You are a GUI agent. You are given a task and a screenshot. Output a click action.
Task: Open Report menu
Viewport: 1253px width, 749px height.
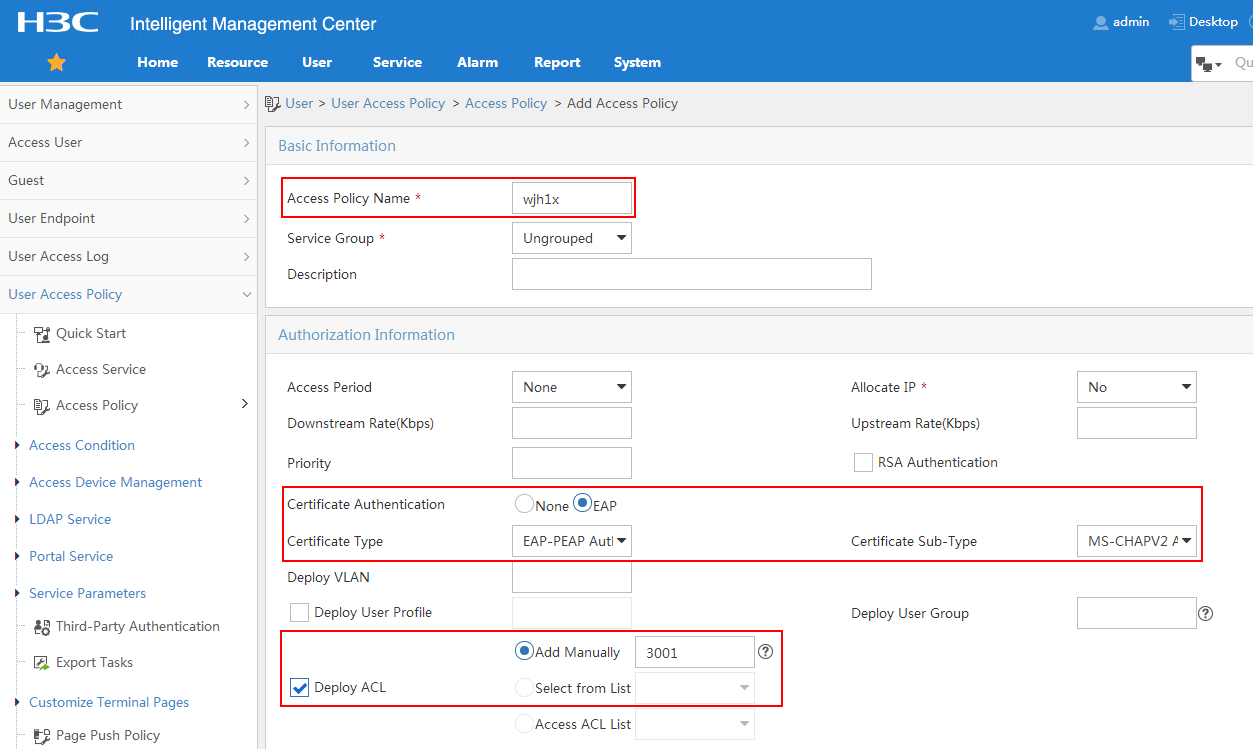coord(557,62)
